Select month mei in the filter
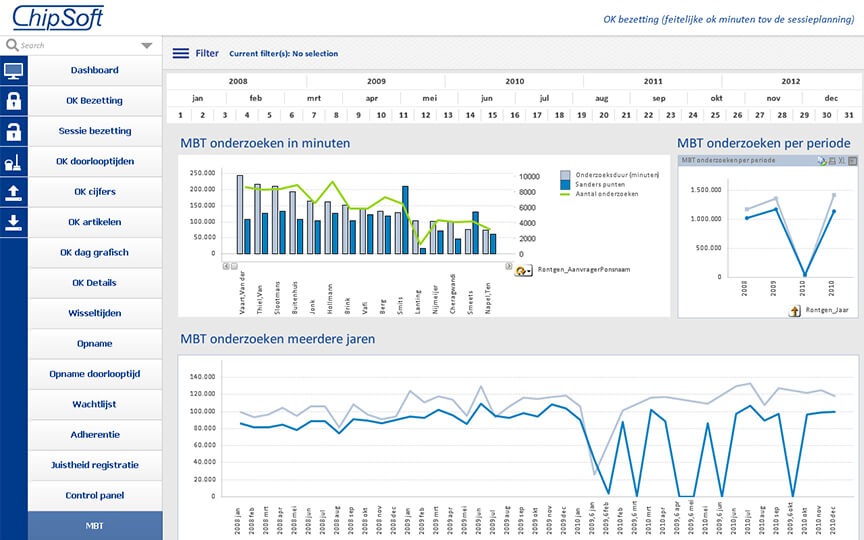Screen dimensions: 864x540 click(x=429, y=98)
